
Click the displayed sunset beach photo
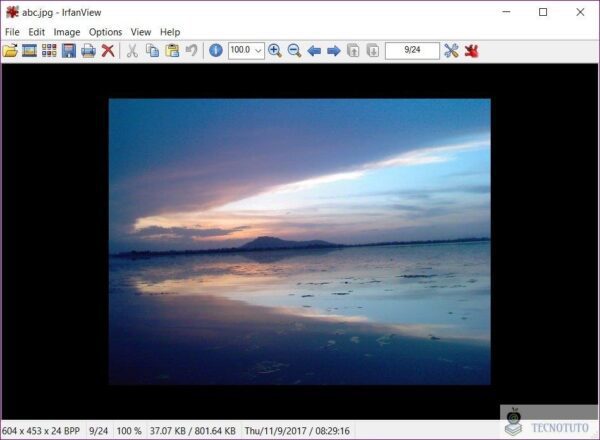click(300, 241)
